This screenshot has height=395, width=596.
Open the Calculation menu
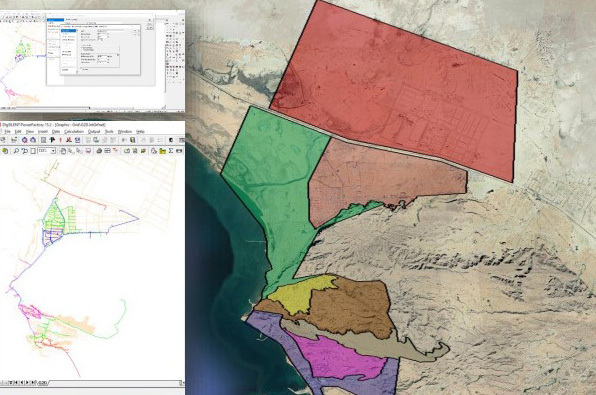click(74, 132)
